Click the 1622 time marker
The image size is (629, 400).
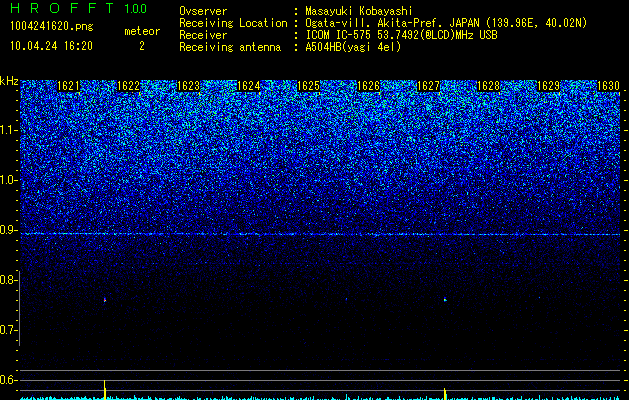(x=128, y=86)
